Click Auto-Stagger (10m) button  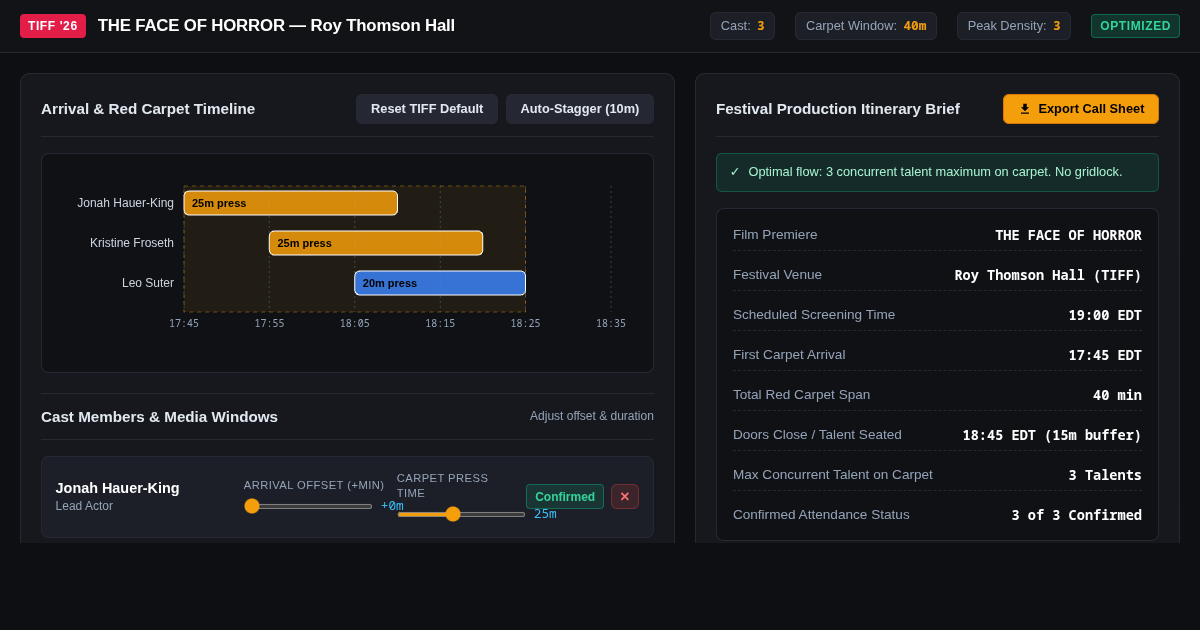click(580, 109)
